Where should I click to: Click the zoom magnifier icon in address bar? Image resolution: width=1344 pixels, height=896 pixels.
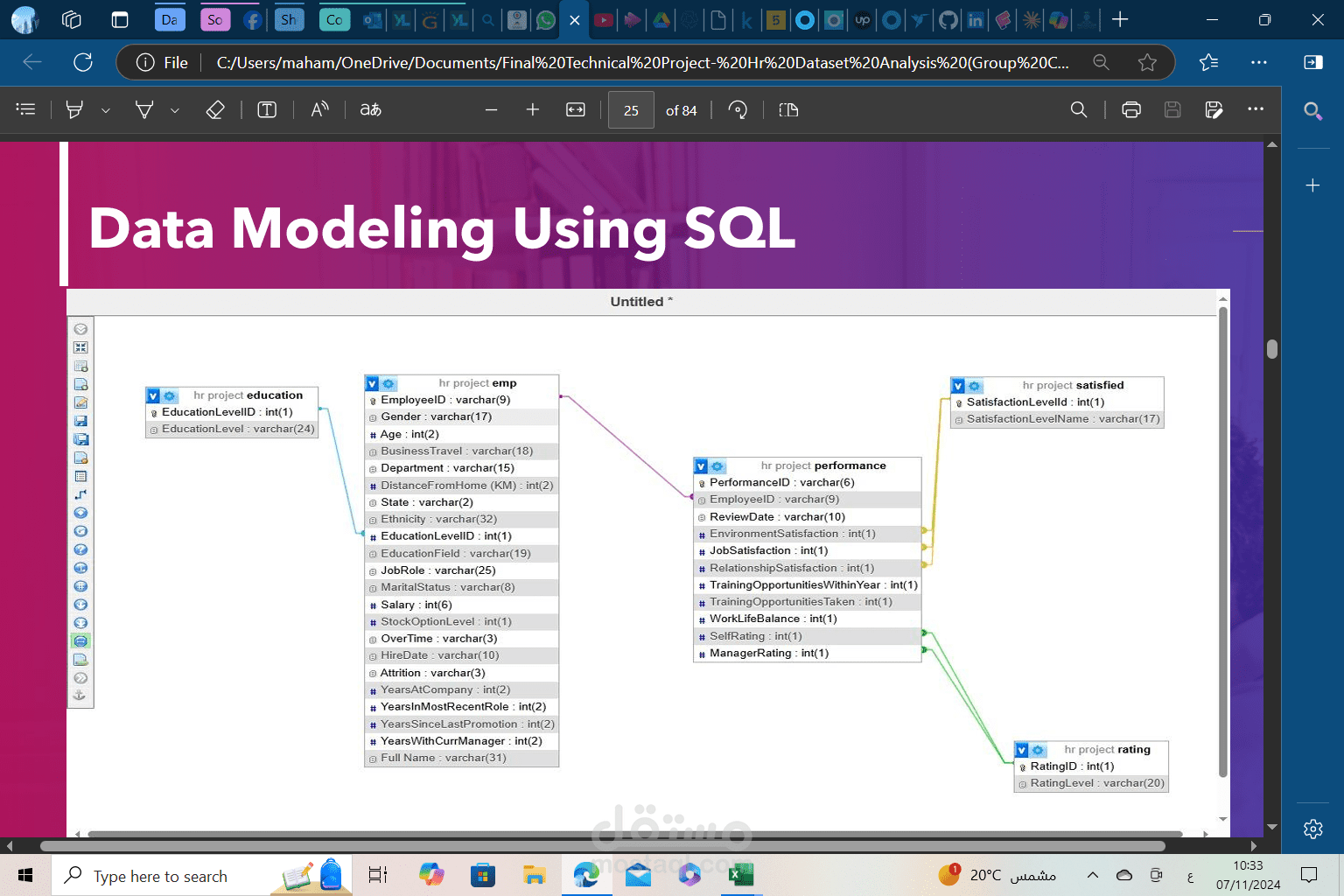point(1102,62)
